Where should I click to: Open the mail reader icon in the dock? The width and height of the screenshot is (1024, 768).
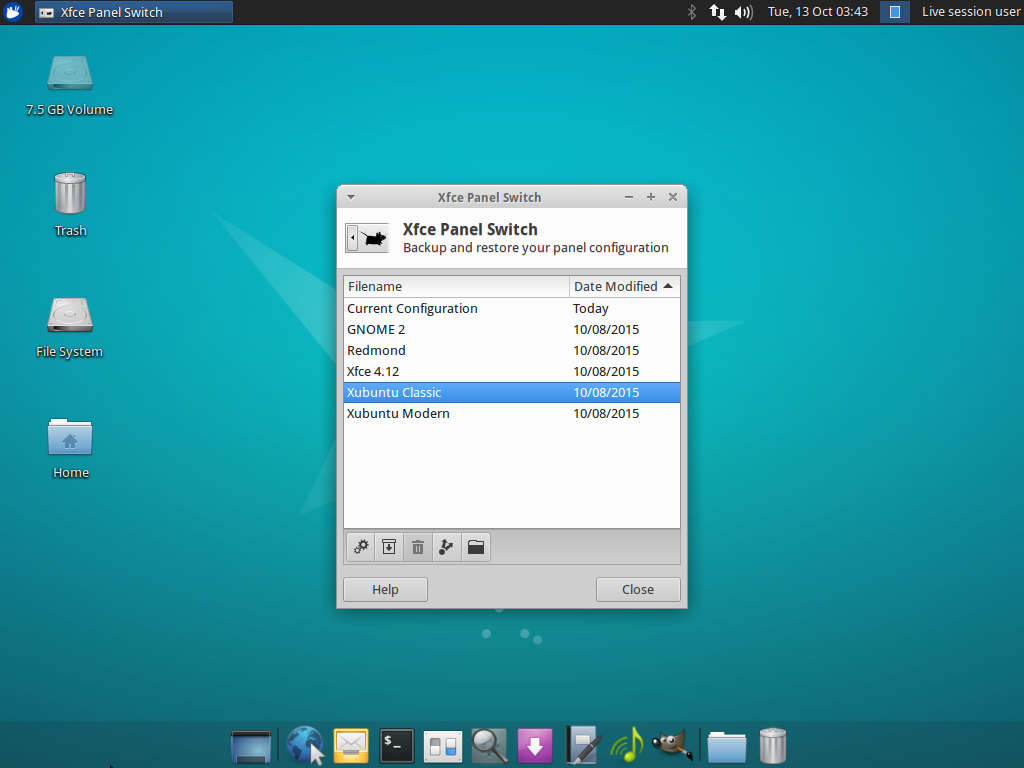tap(350, 745)
